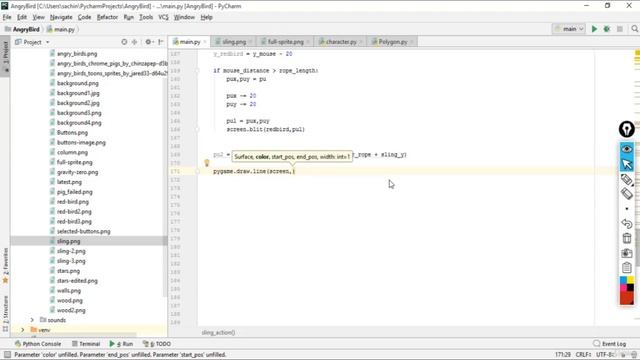Open the 4: Run tool window
The width and height of the screenshot is (640, 360).
(121, 344)
